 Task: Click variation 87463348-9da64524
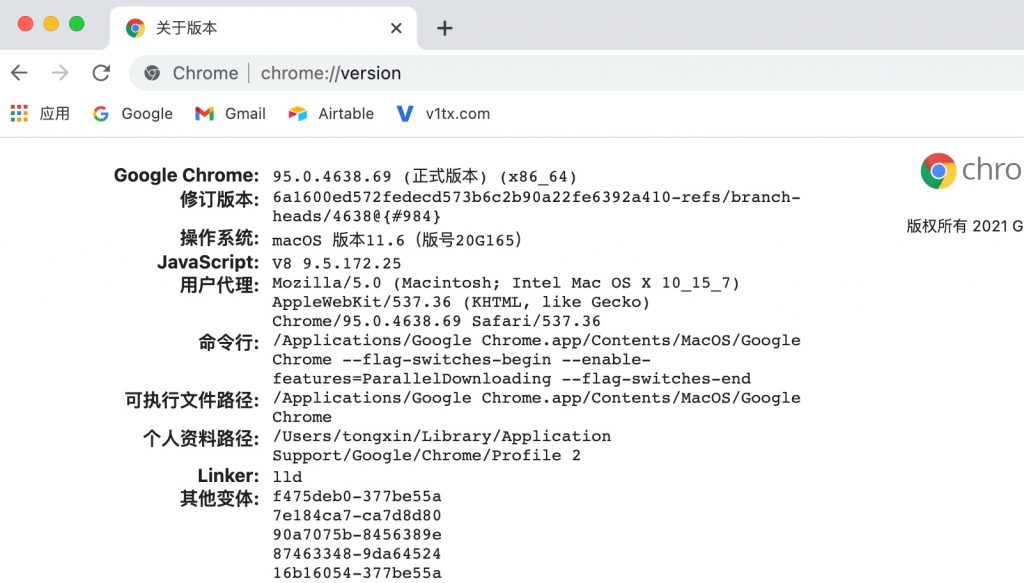[x=357, y=554]
